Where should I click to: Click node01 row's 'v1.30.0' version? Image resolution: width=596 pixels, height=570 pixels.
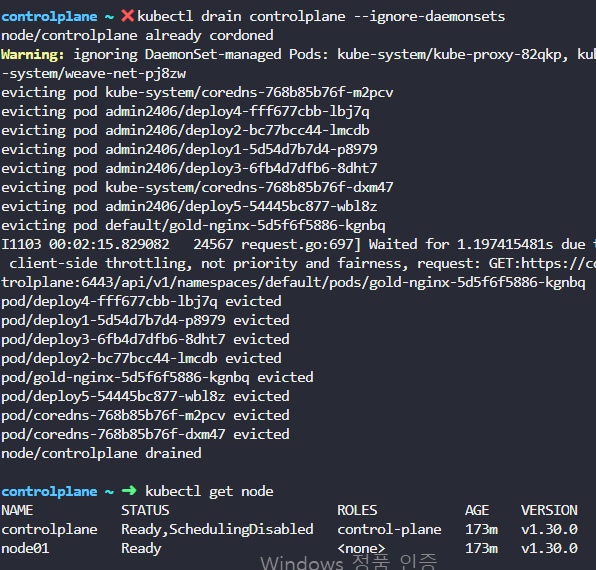(549, 548)
